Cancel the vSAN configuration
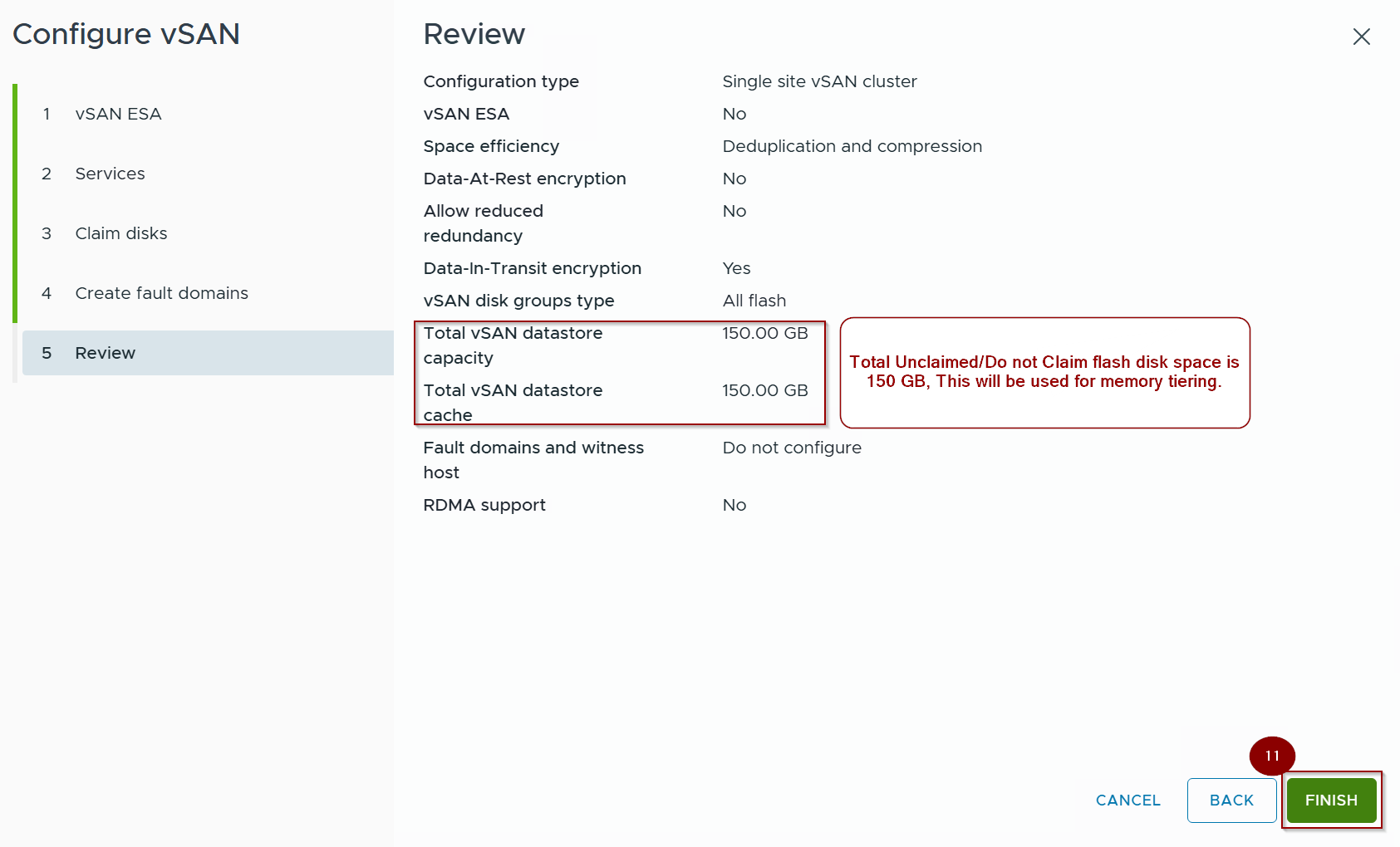 pyautogui.click(x=1127, y=800)
